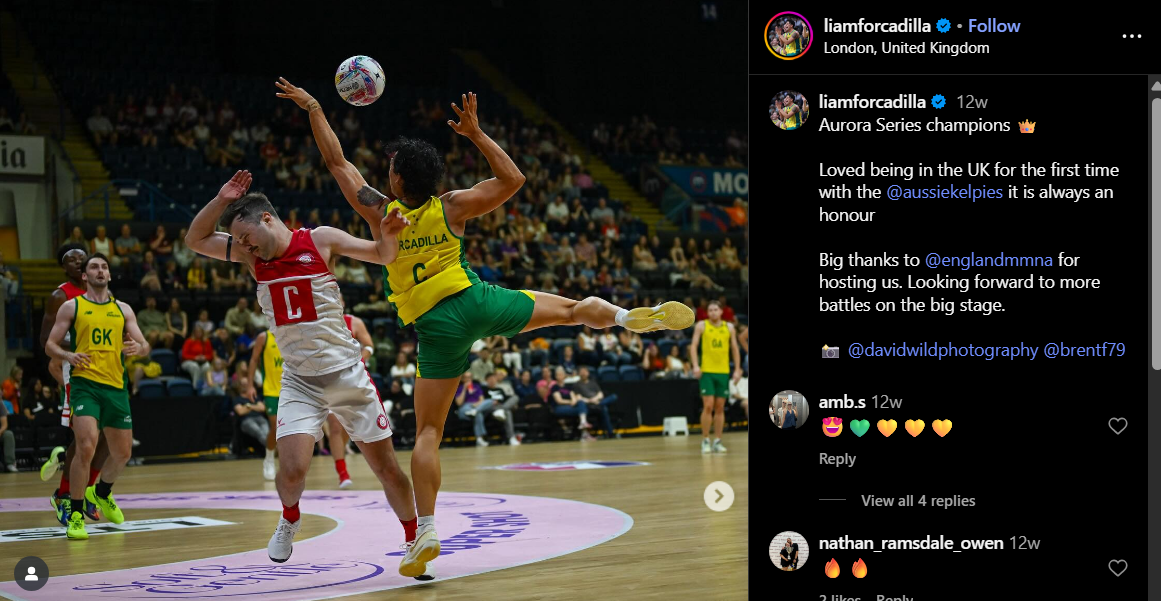Screen dimensions: 1161x601
Task: Open caption author profile picture
Action: (789, 110)
